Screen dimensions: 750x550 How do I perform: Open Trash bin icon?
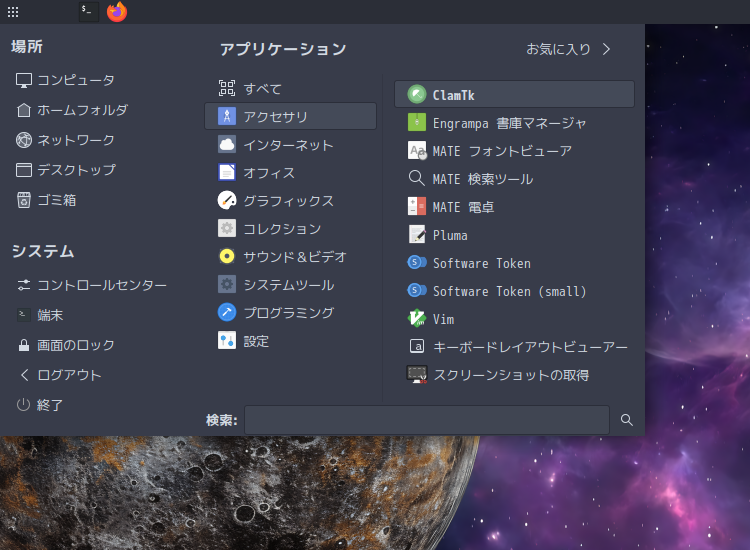pos(24,200)
